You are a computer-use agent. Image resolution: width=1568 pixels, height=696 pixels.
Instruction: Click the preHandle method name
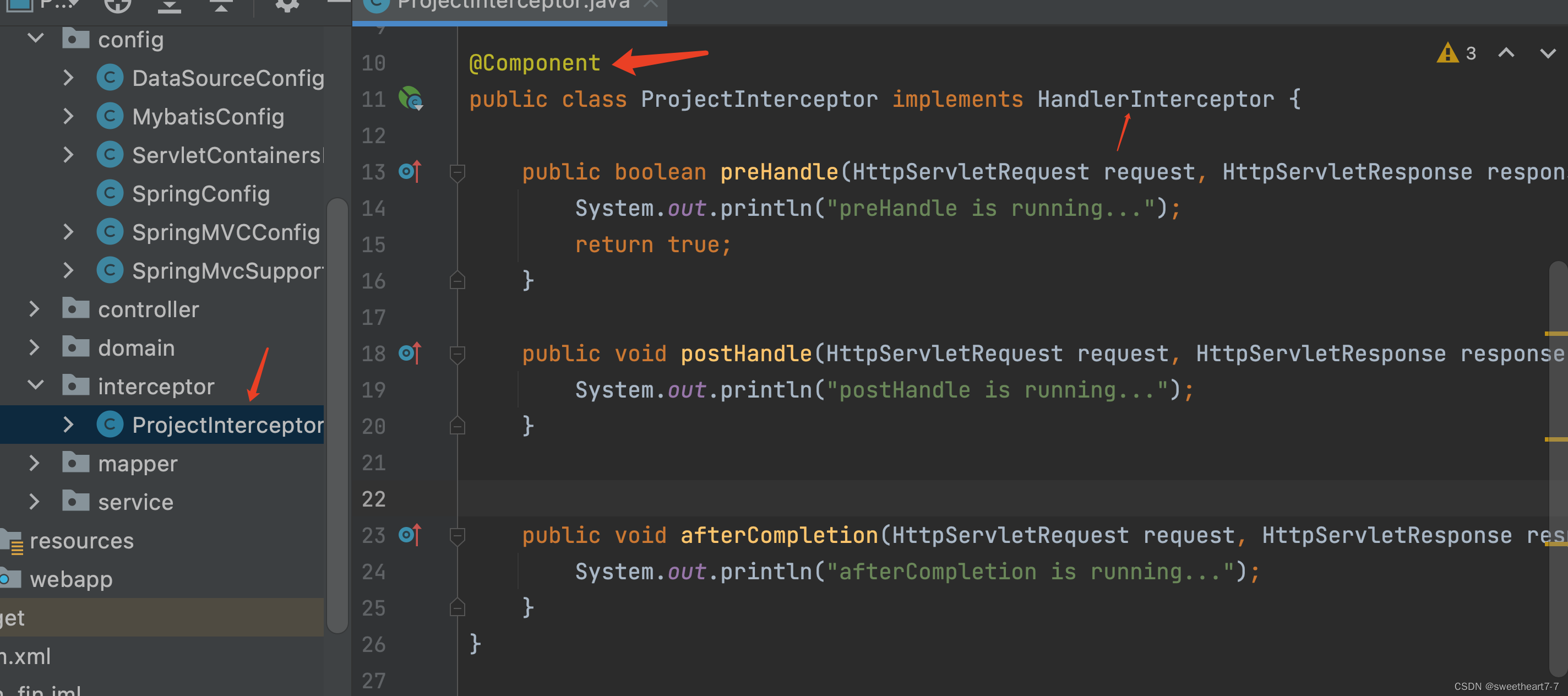tap(778, 172)
